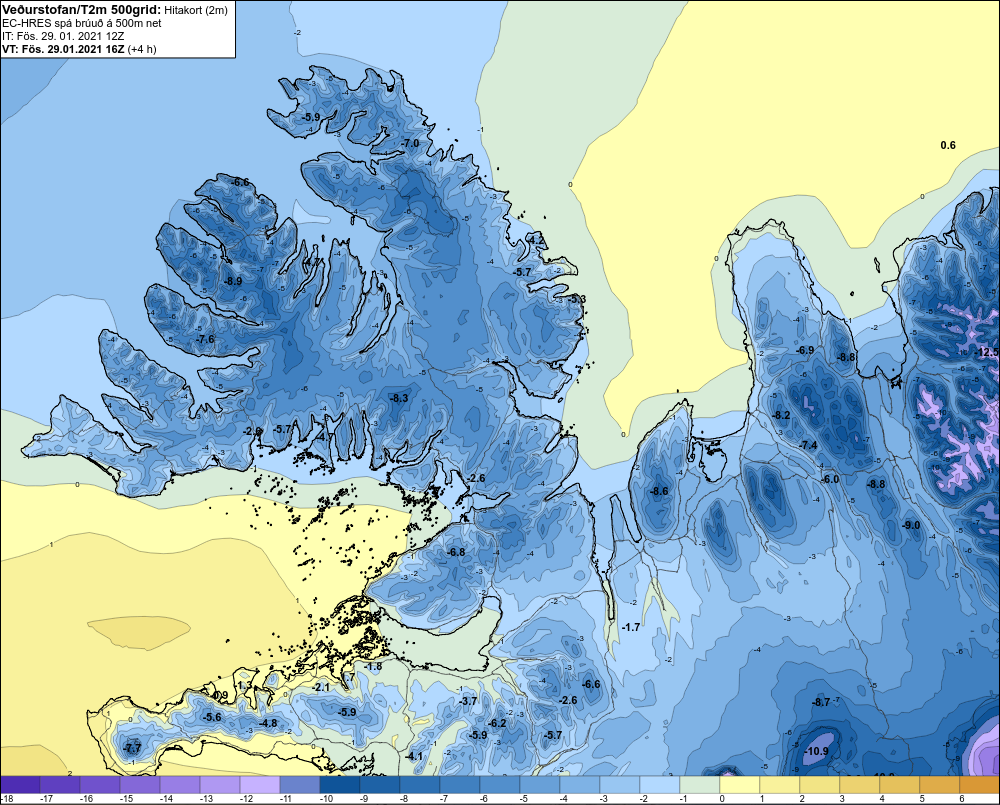The image size is (1000, 805).
Task: Click the 0.6 temperature label over the sea
Action: (948, 145)
